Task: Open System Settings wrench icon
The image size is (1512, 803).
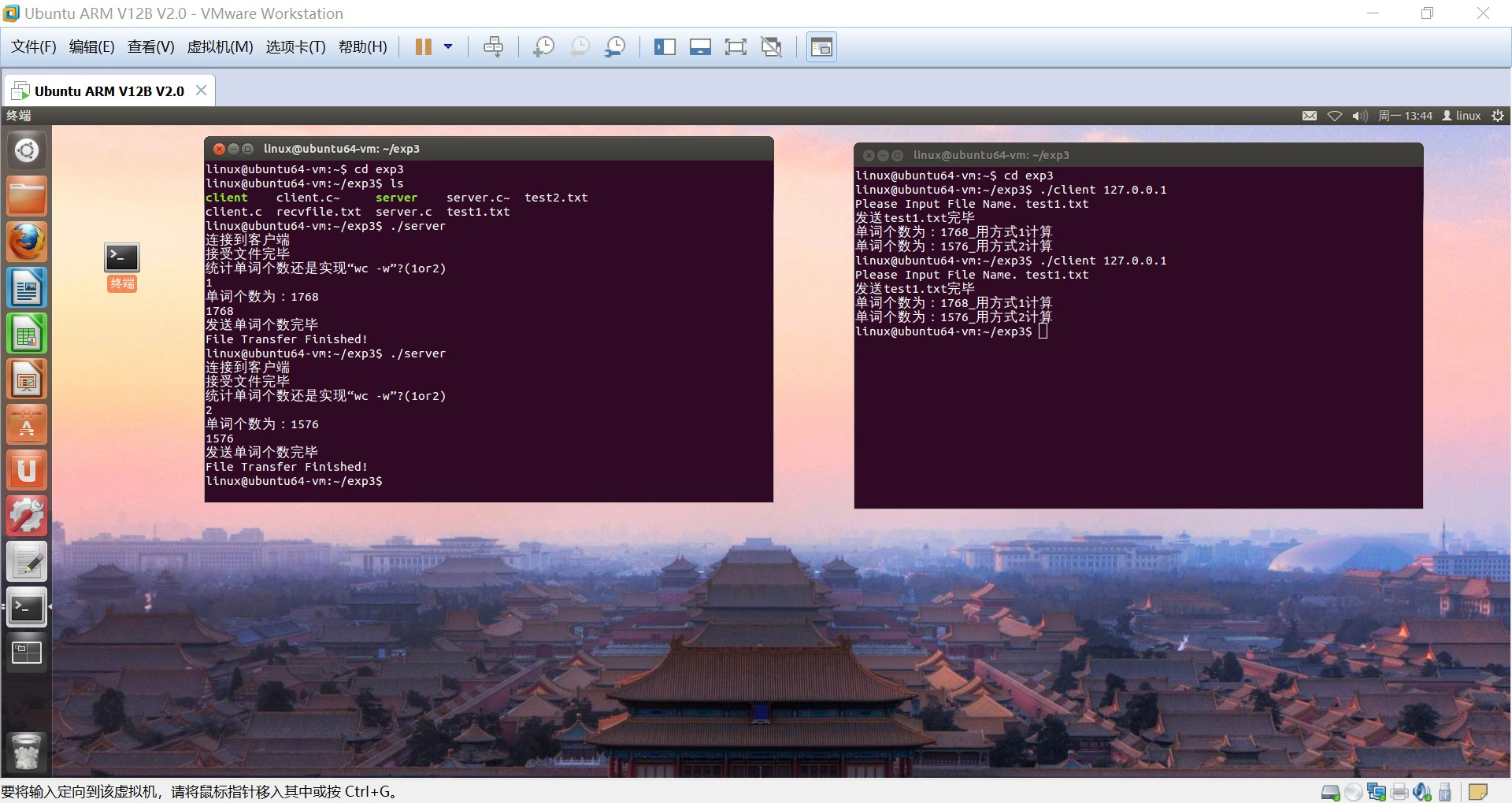Action: [27, 516]
